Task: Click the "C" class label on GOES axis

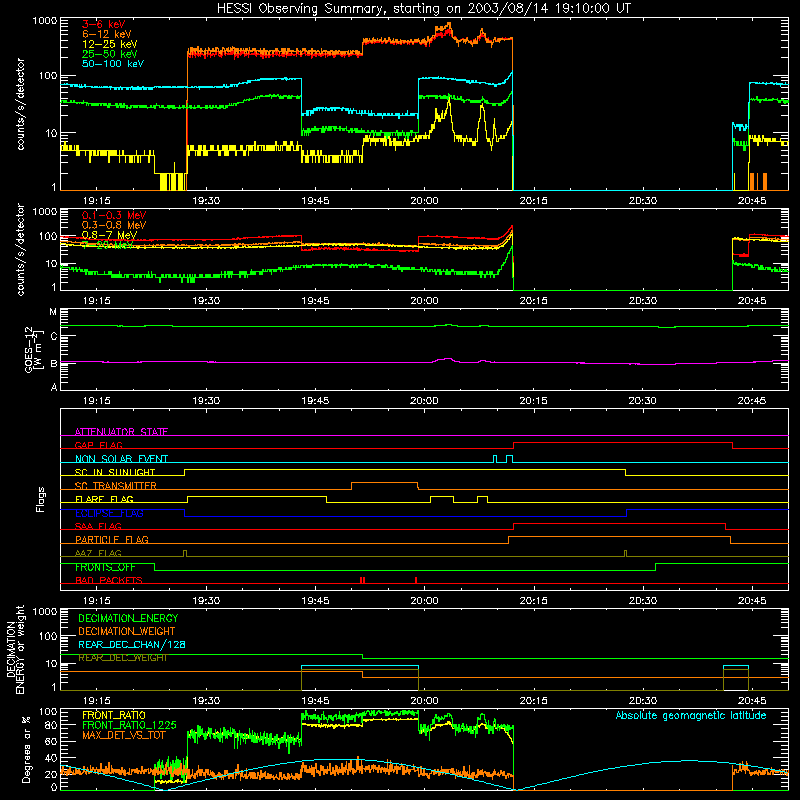Action: coord(54,337)
